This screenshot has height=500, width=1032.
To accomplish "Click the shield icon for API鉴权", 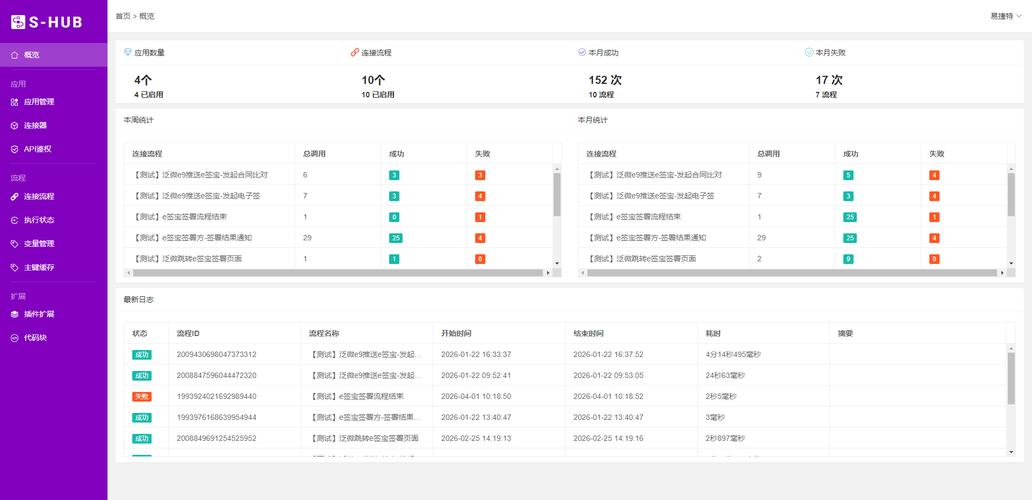I will coord(14,149).
